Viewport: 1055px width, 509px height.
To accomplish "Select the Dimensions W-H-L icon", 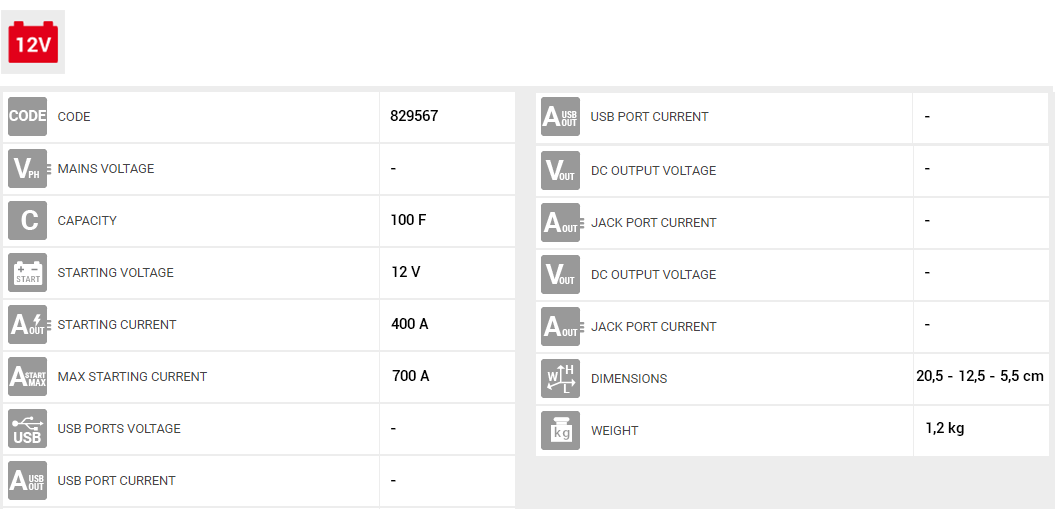I will click(560, 379).
